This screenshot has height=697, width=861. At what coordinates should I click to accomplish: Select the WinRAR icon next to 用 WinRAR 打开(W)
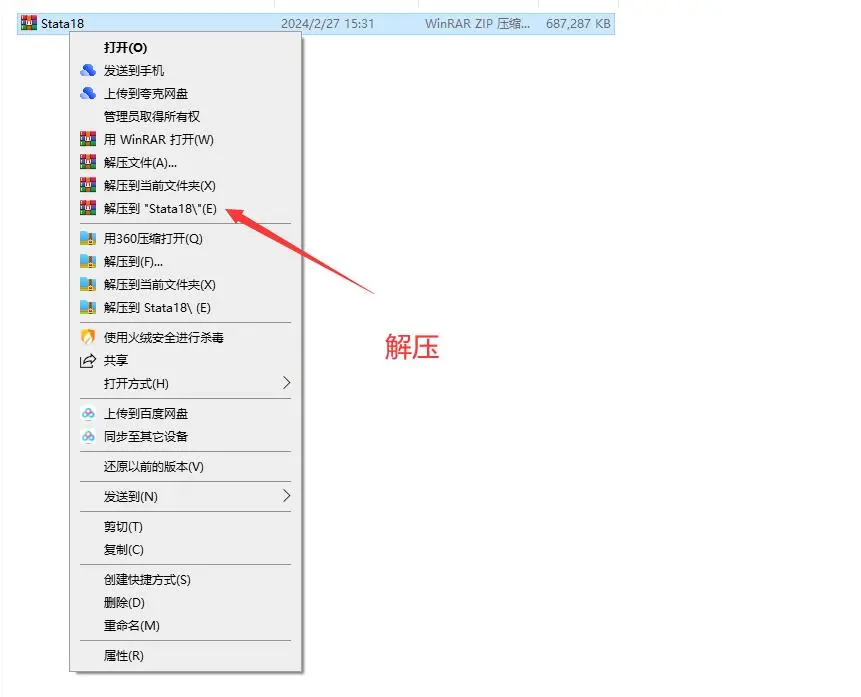88,138
